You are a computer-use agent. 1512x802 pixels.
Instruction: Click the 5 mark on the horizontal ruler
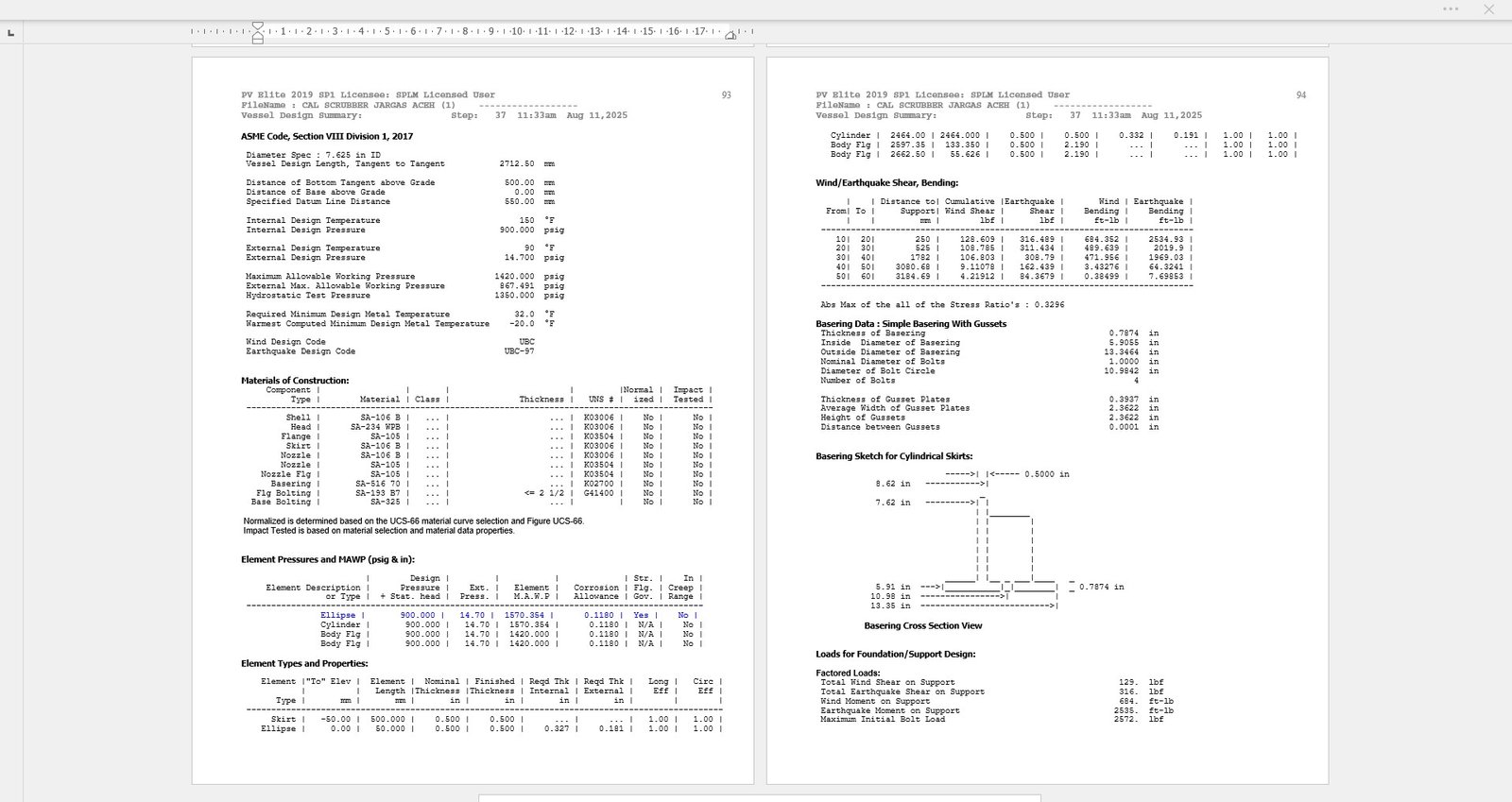pyautogui.click(x=387, y=32)
